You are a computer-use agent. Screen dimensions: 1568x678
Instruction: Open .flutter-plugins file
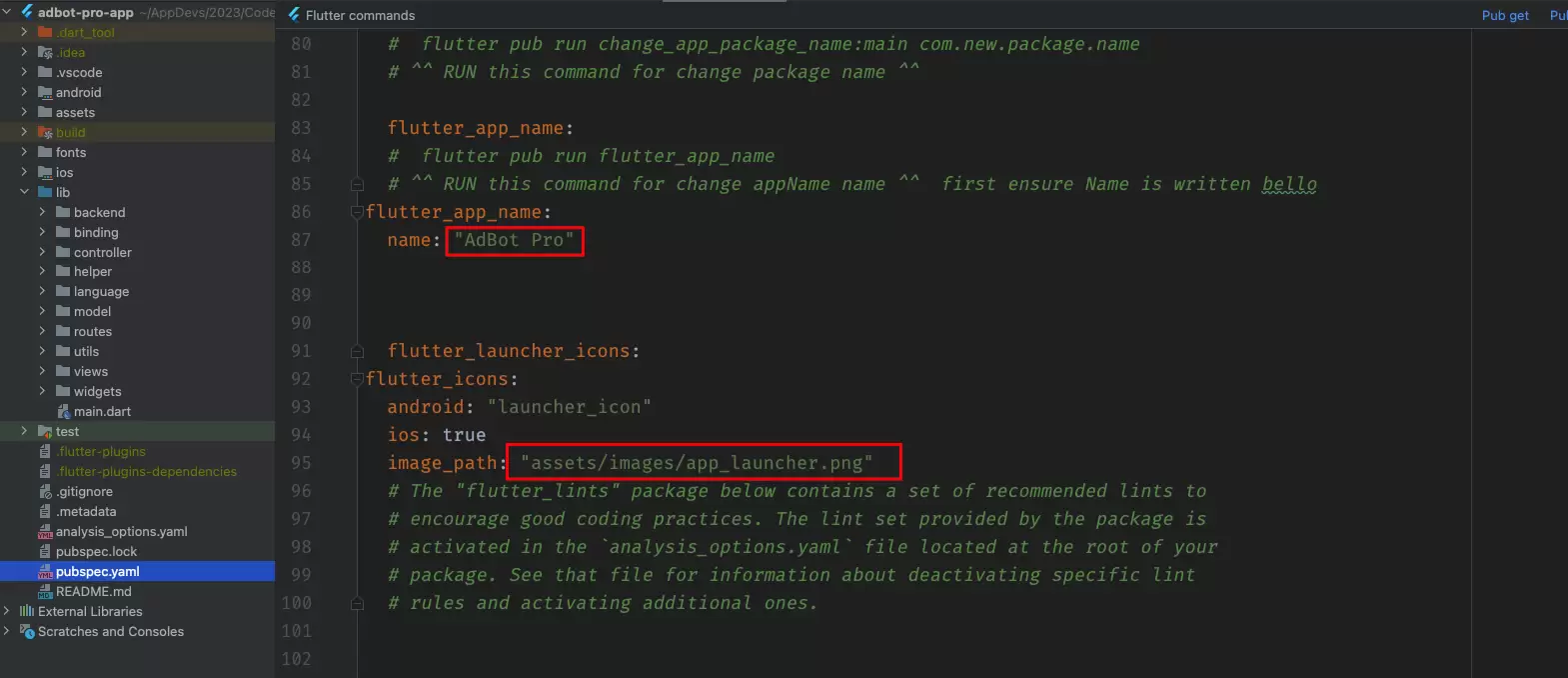[101, 452]
